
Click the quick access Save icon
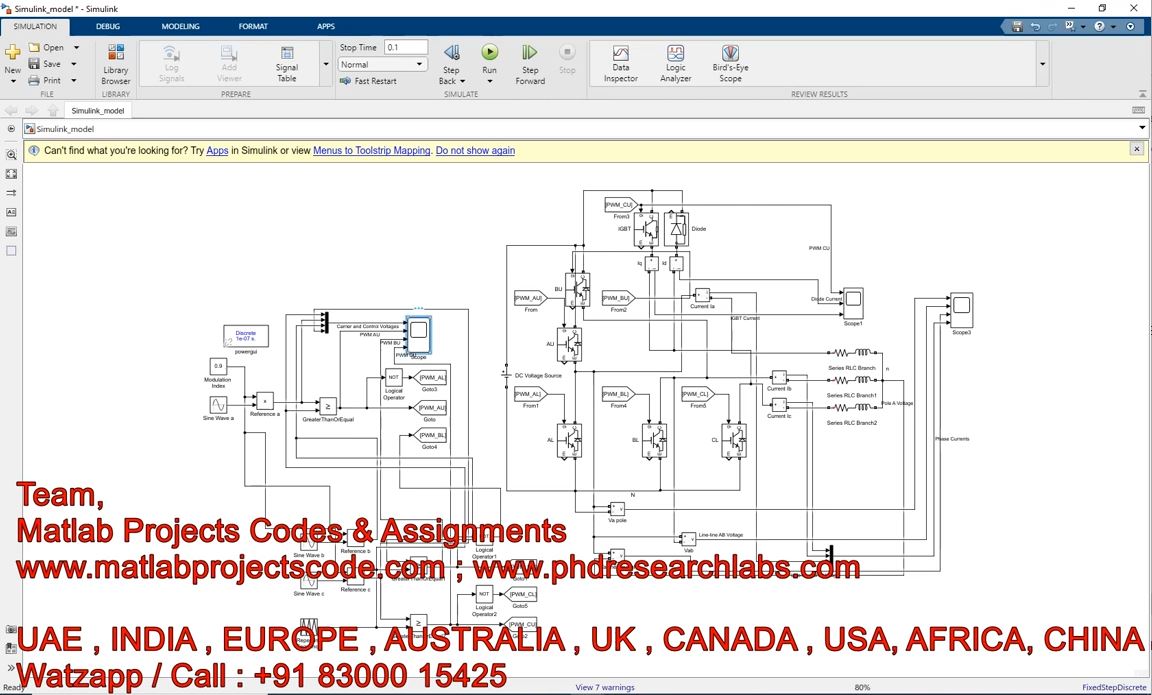coord(1017,26)
